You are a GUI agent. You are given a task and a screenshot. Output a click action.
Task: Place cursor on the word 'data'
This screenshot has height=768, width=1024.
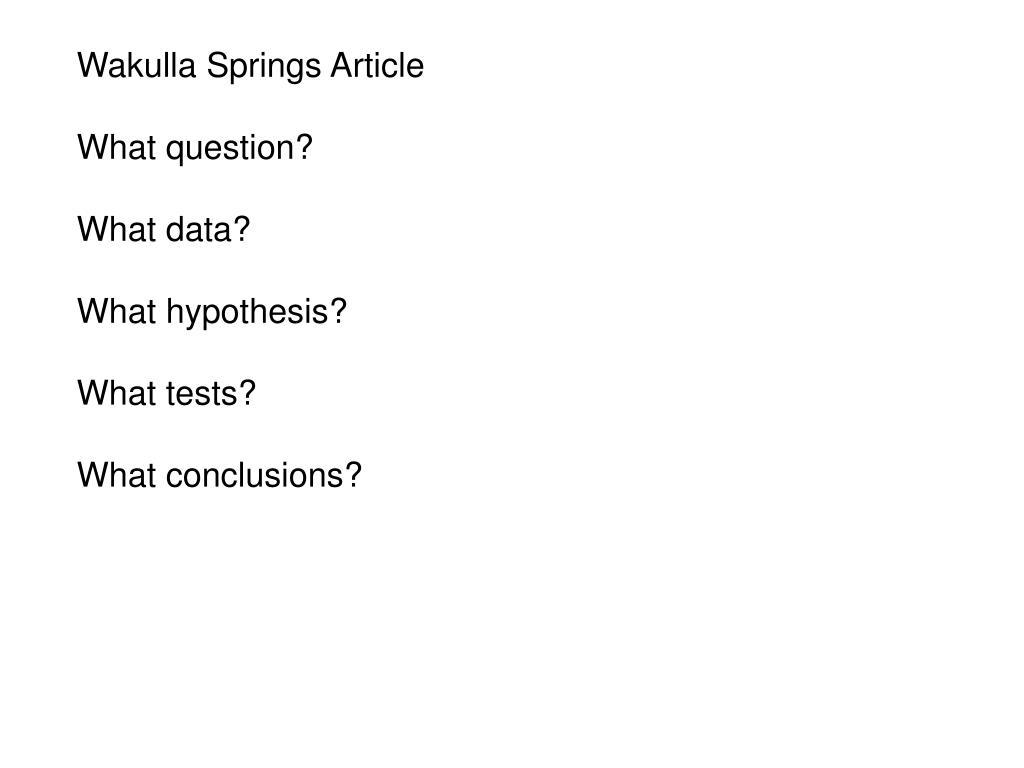pyautogui.click(x=199, y=229)
